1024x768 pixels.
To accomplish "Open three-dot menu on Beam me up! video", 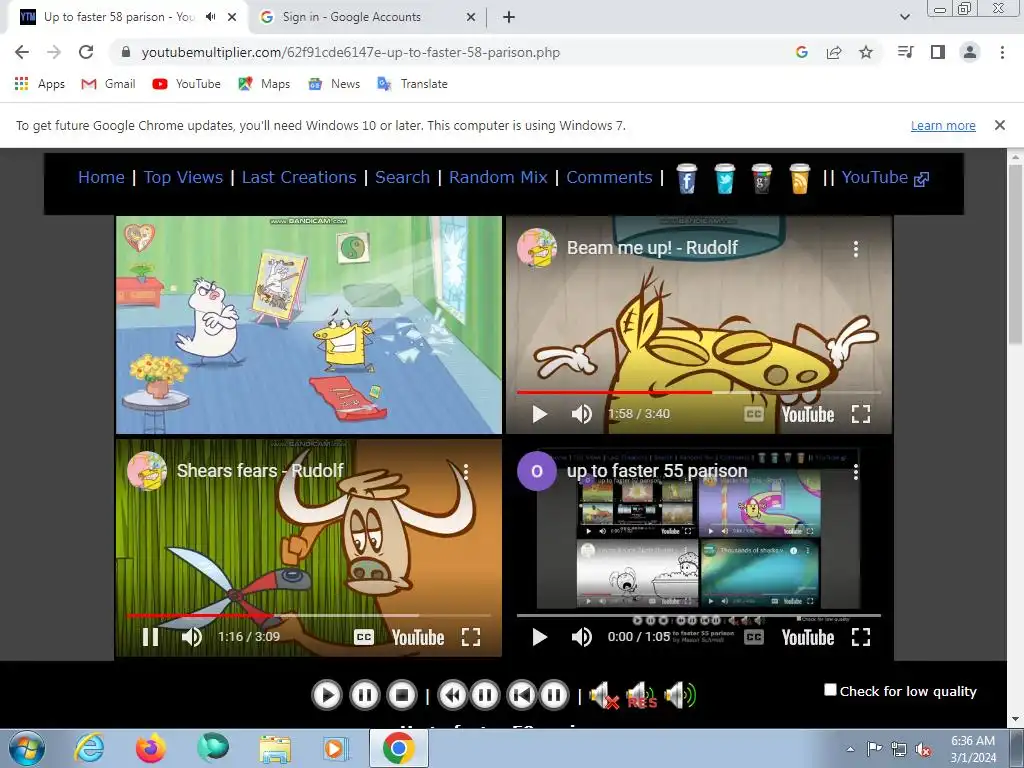I will point(856,248).
